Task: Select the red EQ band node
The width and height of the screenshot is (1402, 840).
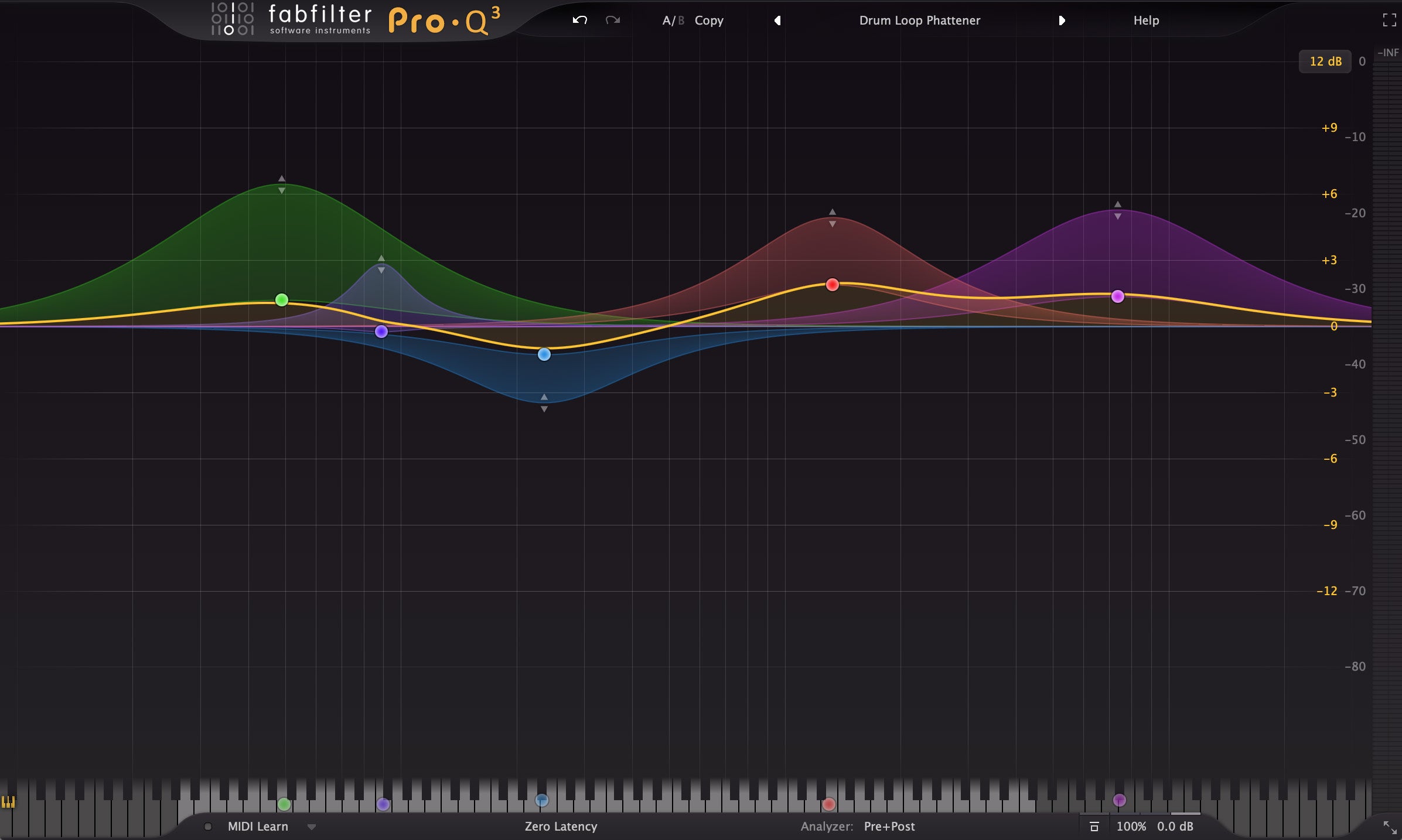Action: 832,285
